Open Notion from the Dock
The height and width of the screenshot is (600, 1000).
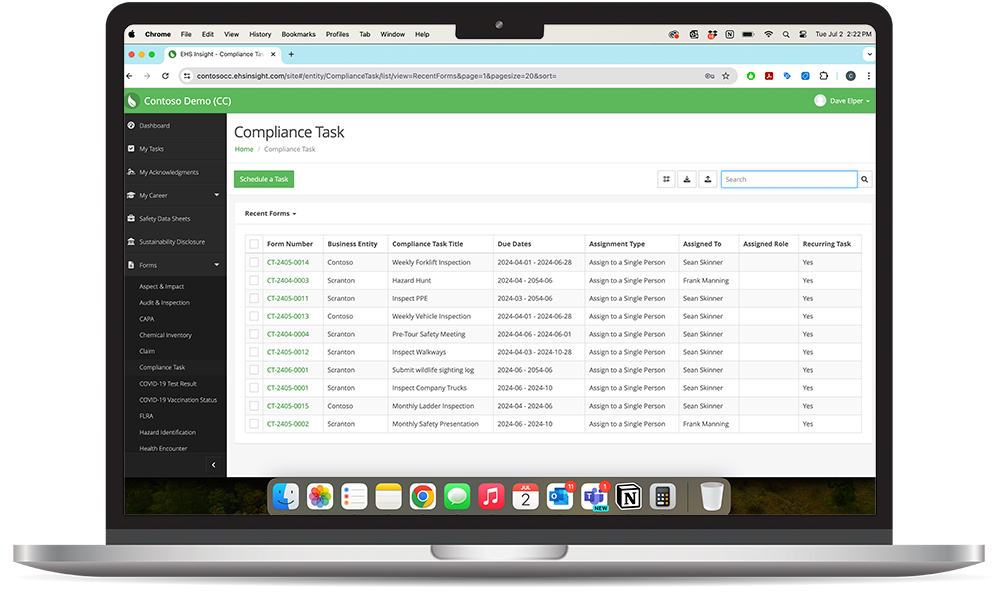pos(628,495)
